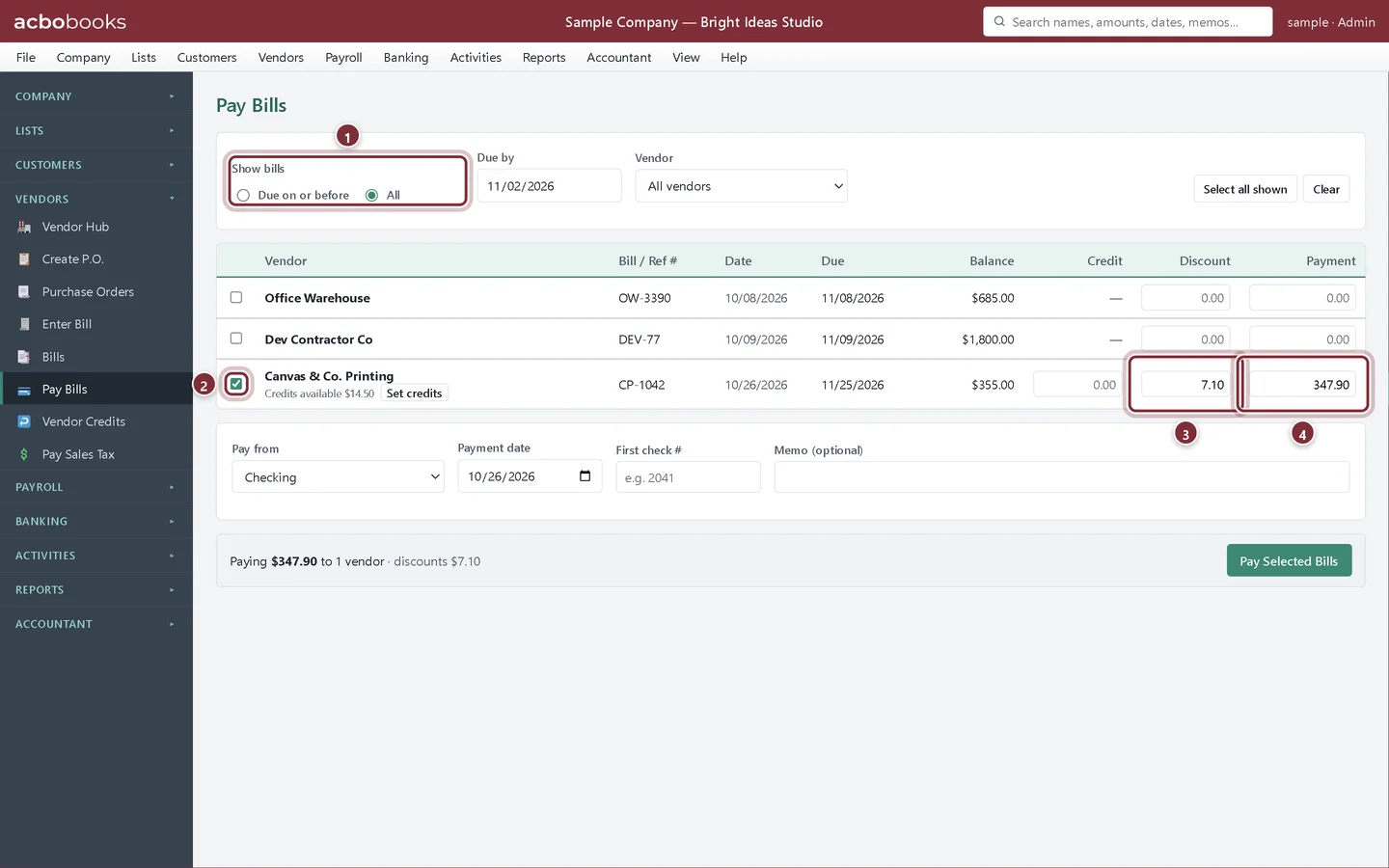The height and width of the screenshot is (868, 1389).
Task: Open the Vendors menu in menu bar
Action: [x=281, y=58]
